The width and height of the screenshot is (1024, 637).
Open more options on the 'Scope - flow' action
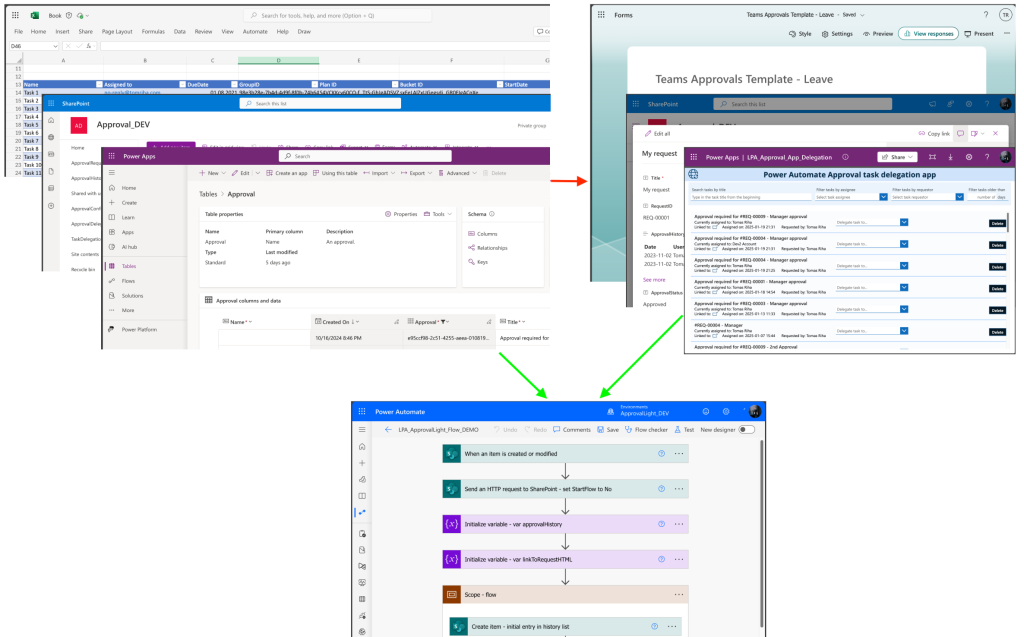click(x=679, y=595)
